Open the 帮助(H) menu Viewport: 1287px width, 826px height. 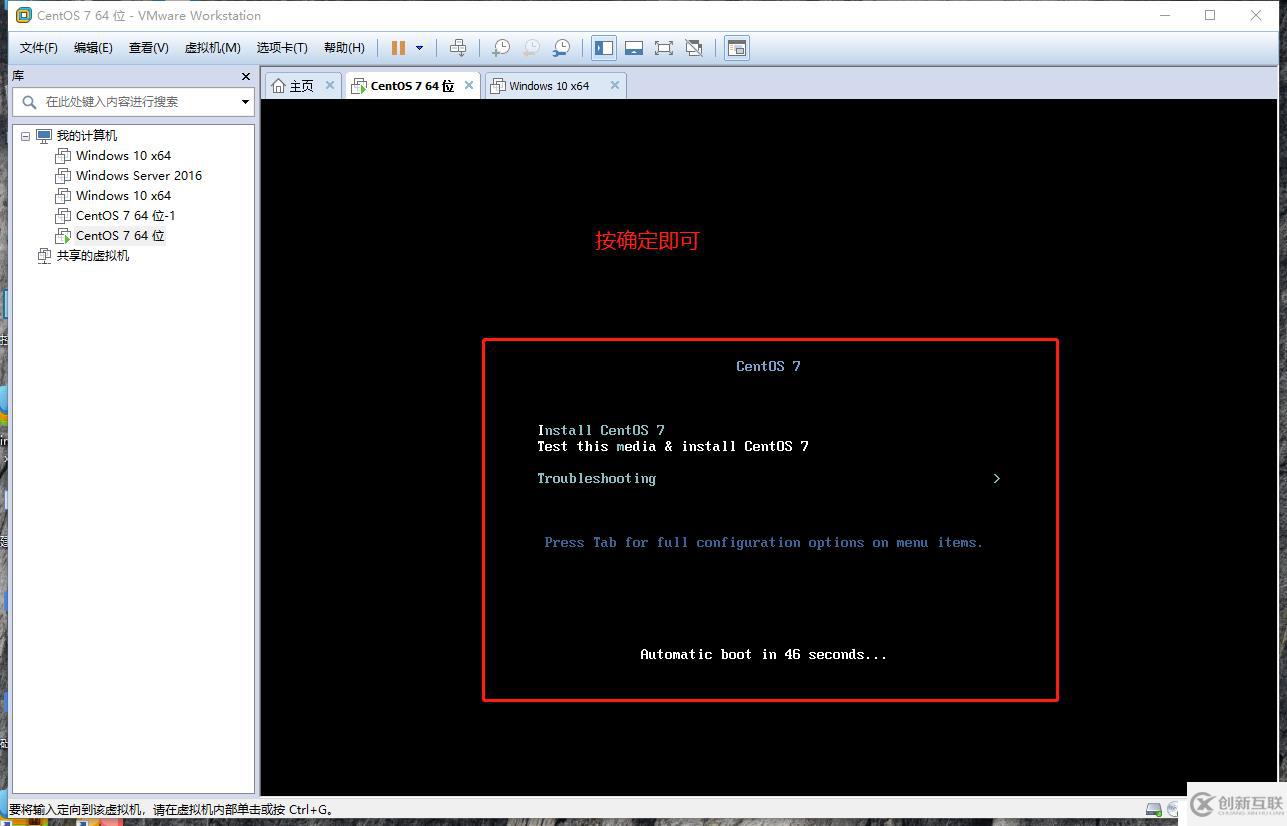(x=344, y=48)
